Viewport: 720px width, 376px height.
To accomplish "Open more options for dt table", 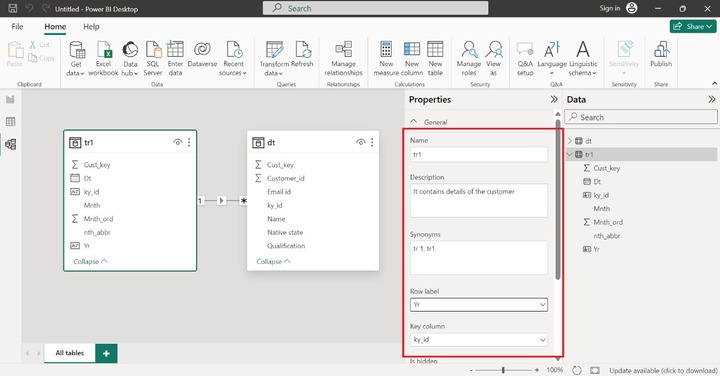I will coord(372,142).
